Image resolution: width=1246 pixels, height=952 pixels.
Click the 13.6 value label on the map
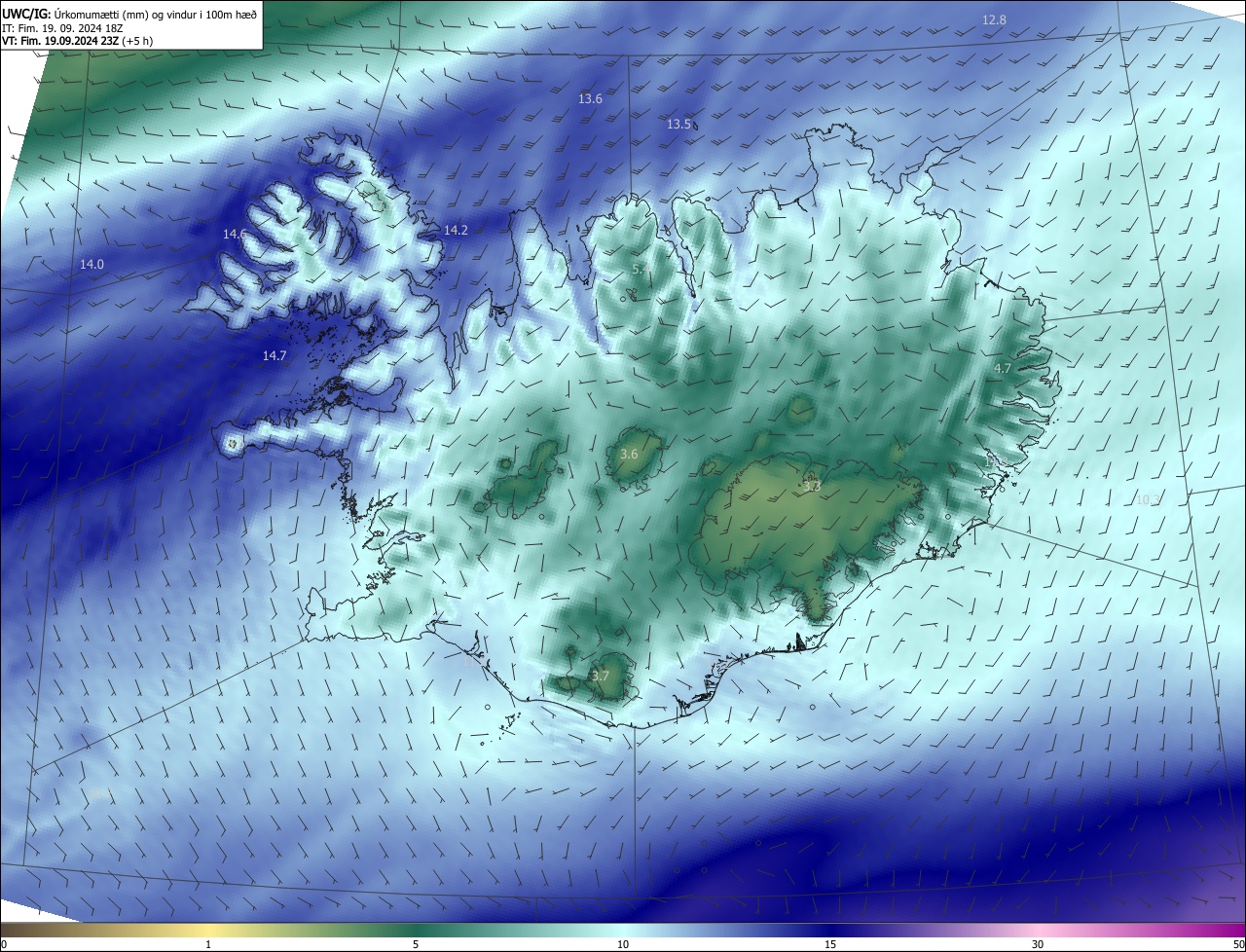(590, 98)
